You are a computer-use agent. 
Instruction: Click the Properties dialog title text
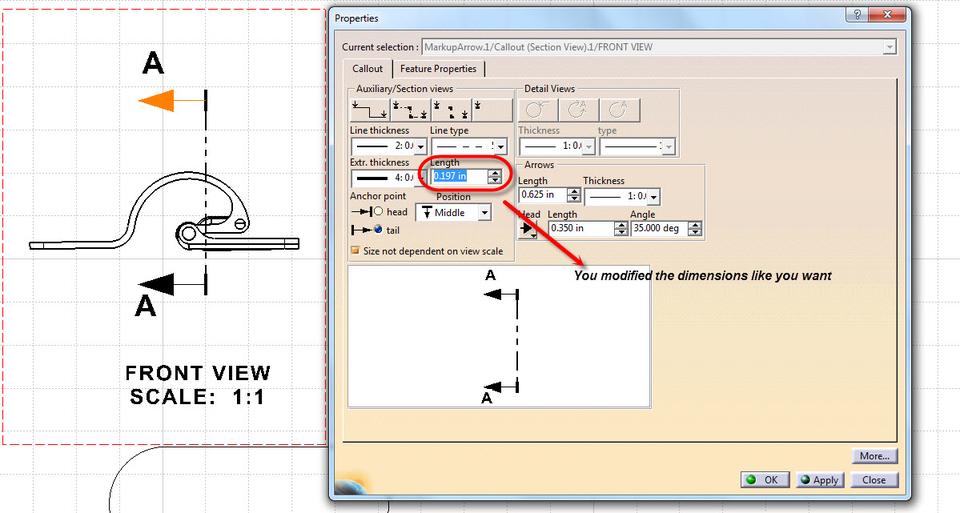click(x=356, y=18)
